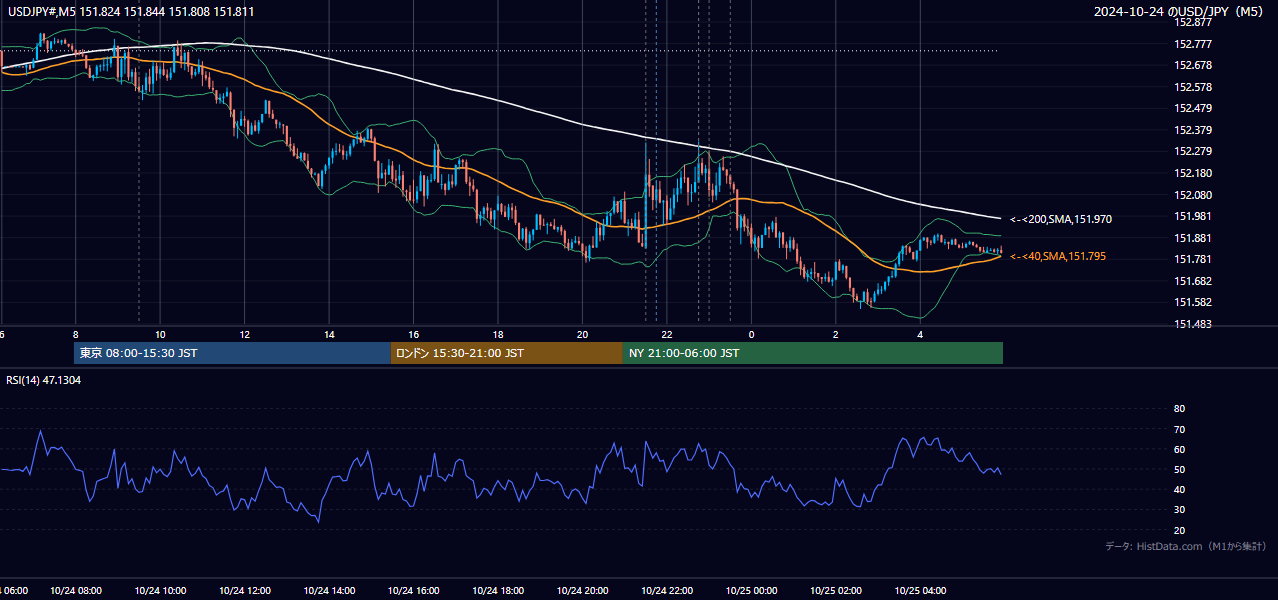Click price axis value 152.180
Viewport: 1278px width, 600px height.
tap(1194, 173)
